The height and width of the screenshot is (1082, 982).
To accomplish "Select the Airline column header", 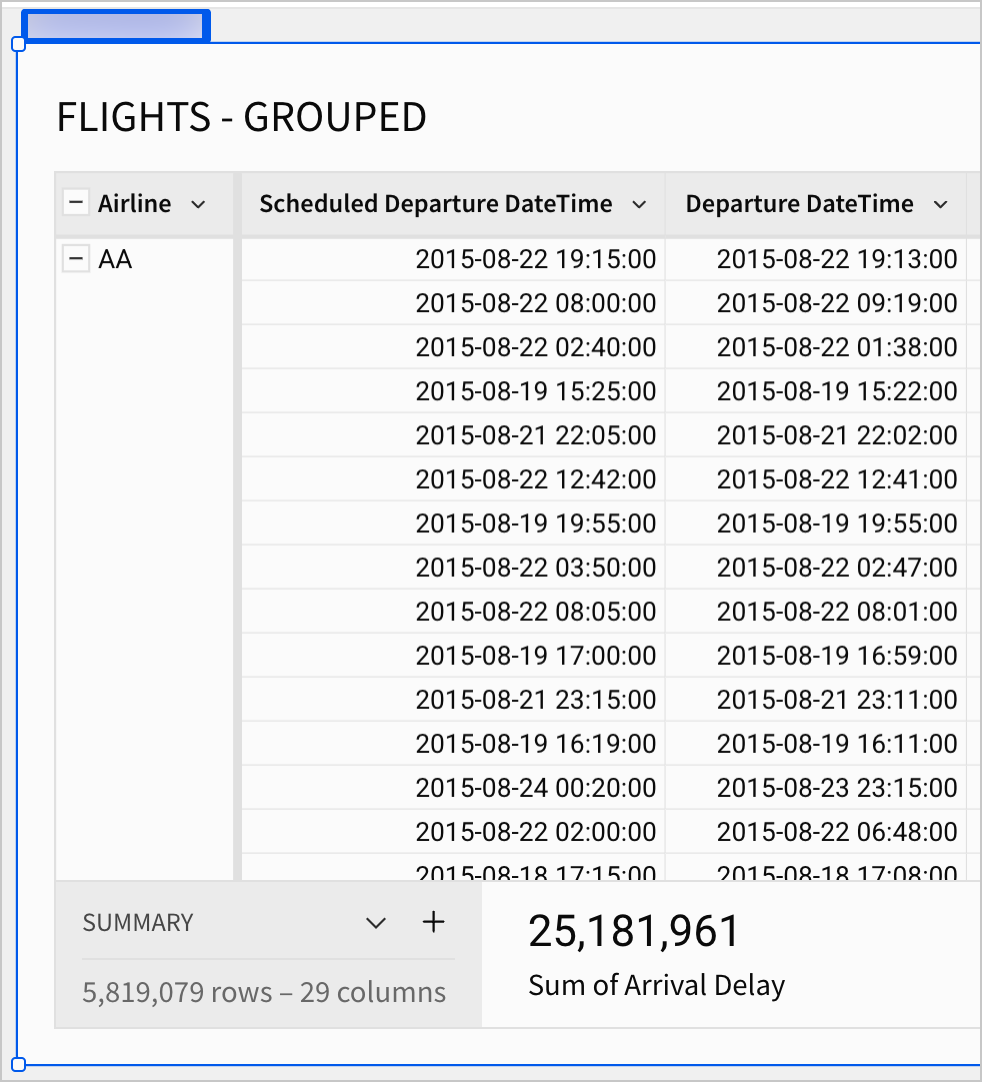I will tap(134, 204).
